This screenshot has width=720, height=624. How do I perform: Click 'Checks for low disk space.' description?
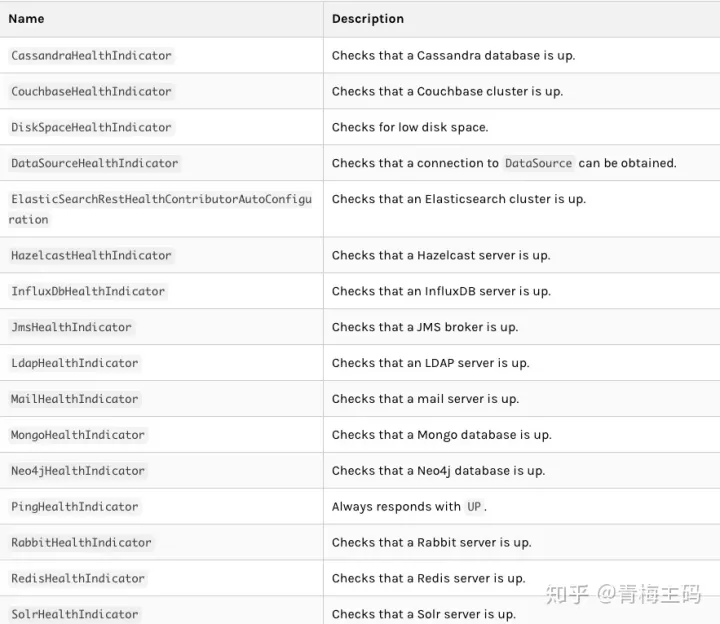point(410,127)
